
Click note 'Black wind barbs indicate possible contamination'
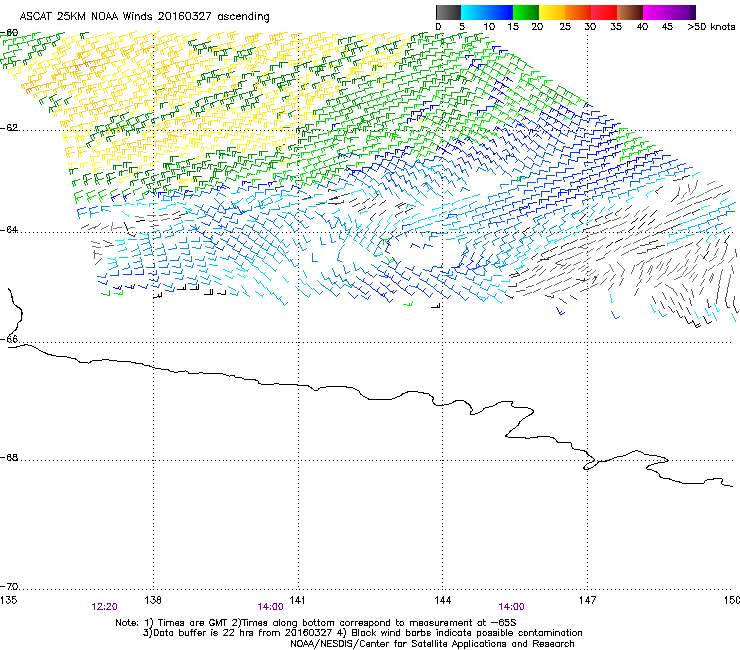(x=467, y=633)
